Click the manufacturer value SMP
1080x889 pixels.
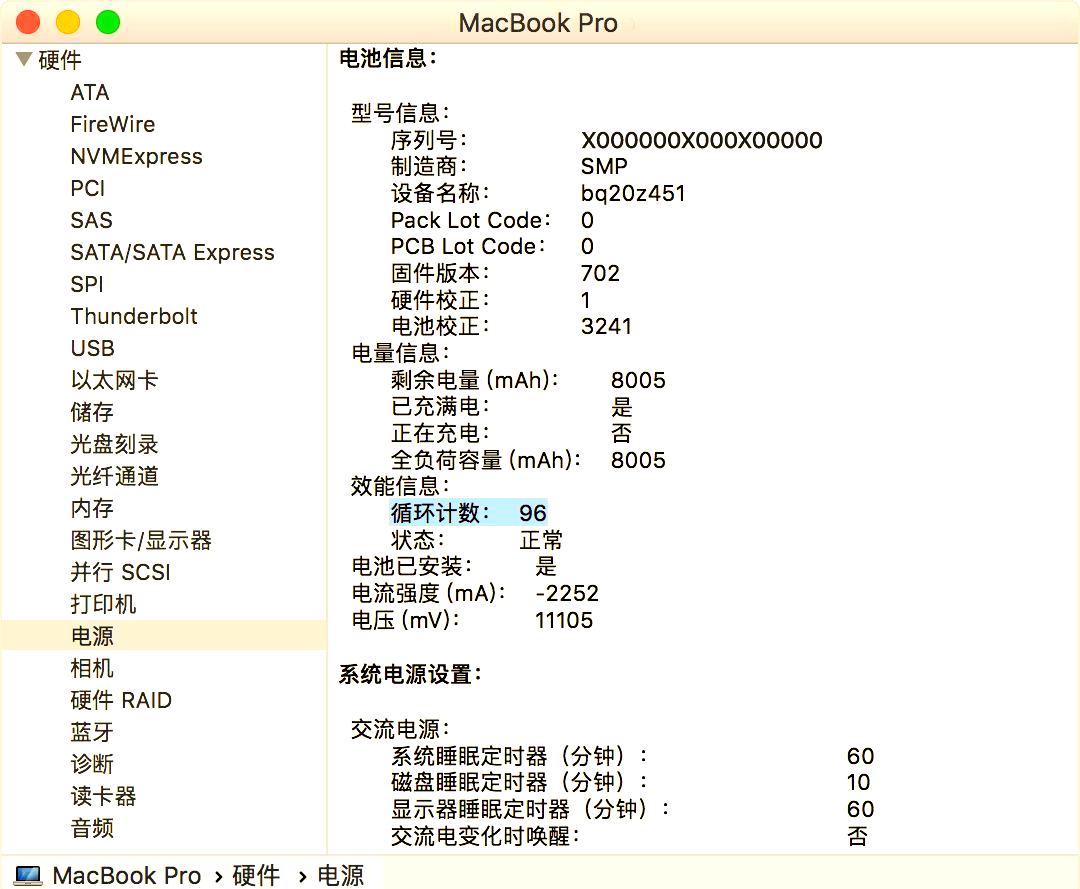tap(604, 166)
